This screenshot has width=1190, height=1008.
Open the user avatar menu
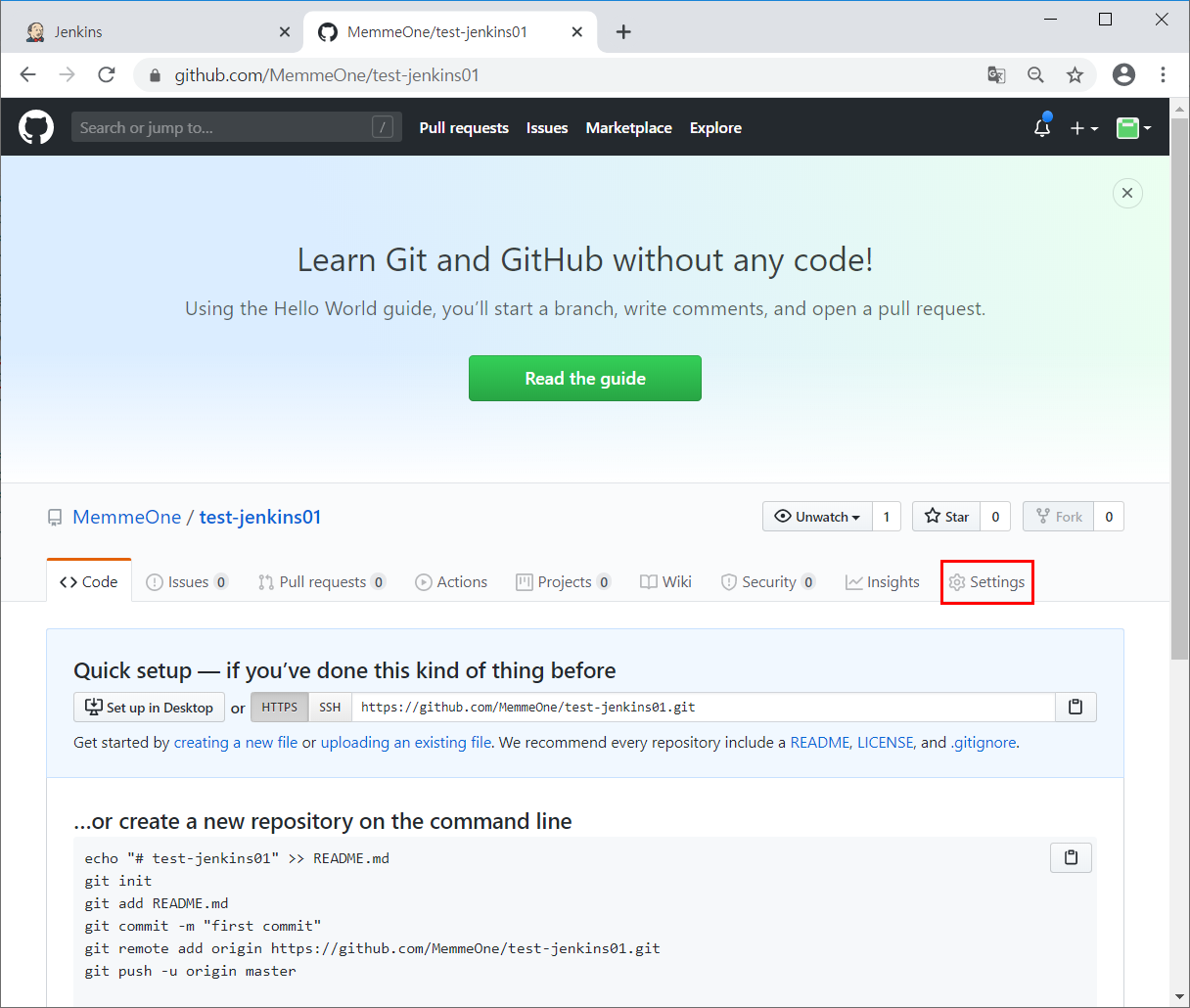[1133, 128]
